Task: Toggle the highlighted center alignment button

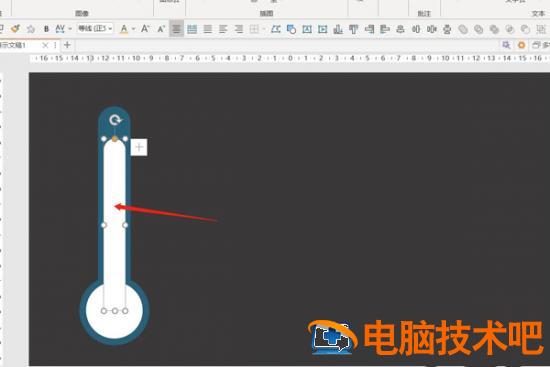Action: click(176, 29)
